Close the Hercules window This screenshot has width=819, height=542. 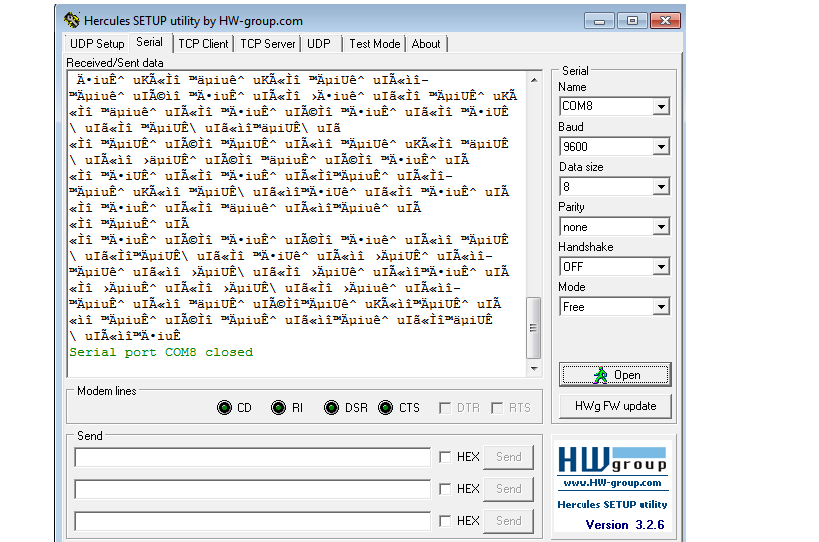(x=665, y=21)
